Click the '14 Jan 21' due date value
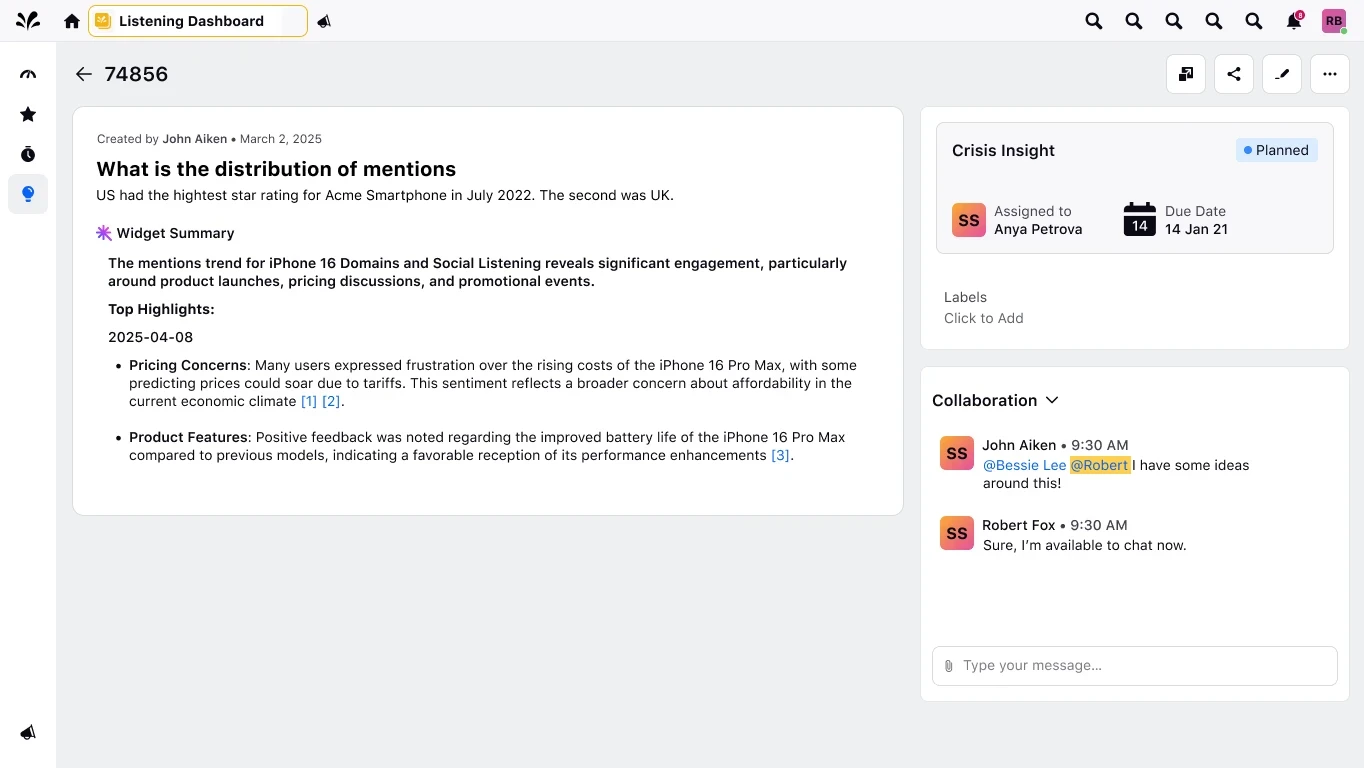The width and height of the screenshot is (1364, 768). (x=1196, y=229)
